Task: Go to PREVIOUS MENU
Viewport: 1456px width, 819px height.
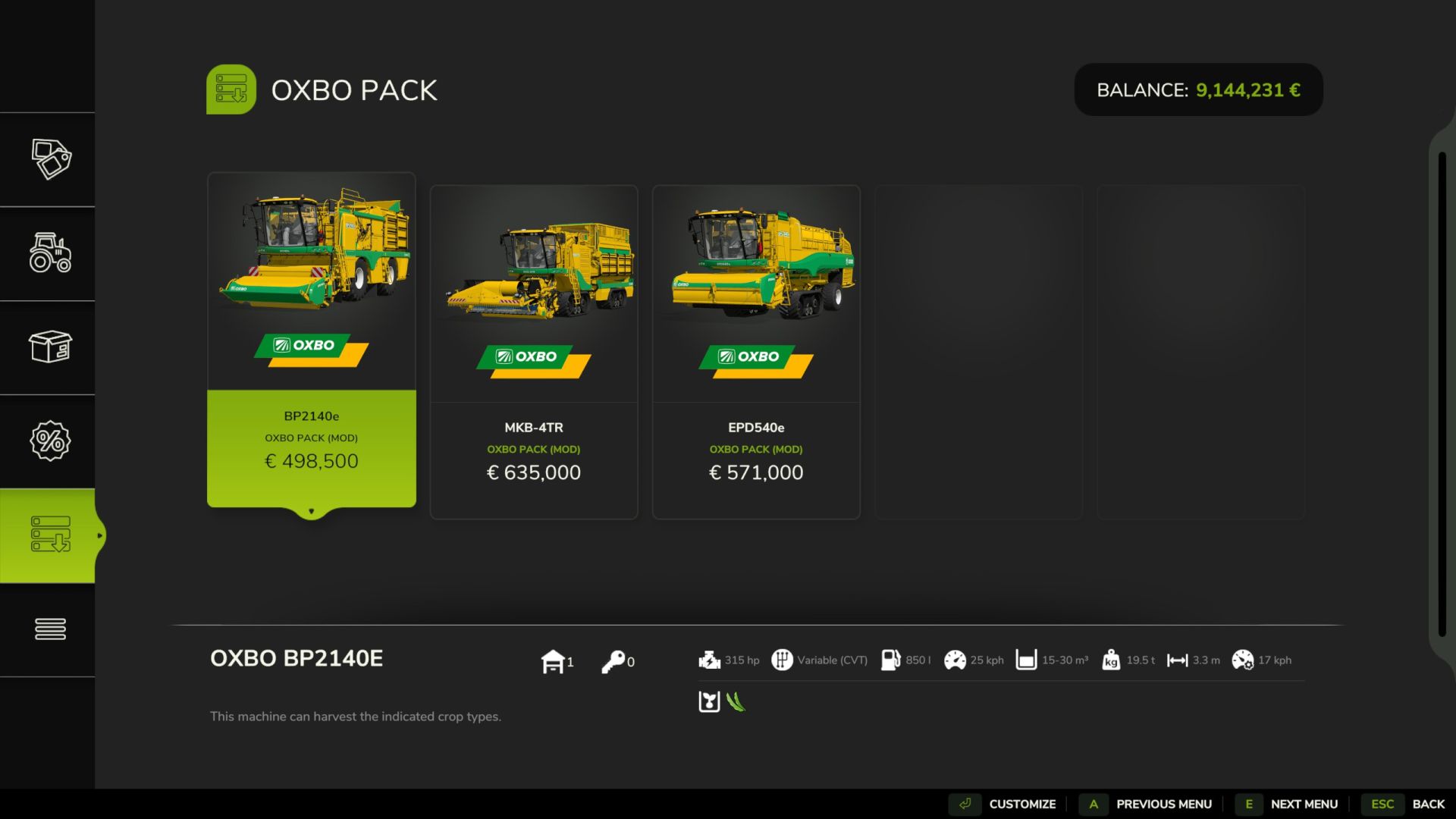Action: 1163,804
